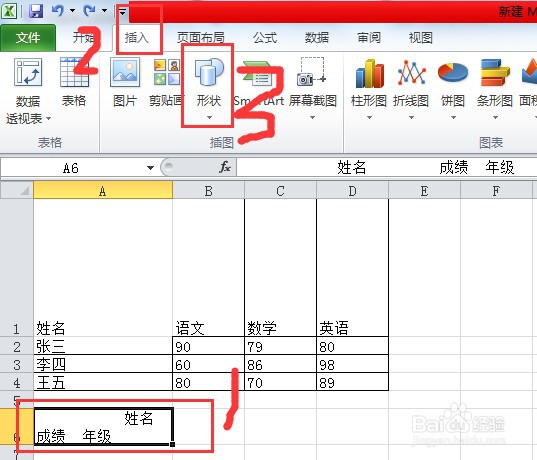Open the Name Box dropdown
Screen dimensions: 537x460
tap(150, 168)
